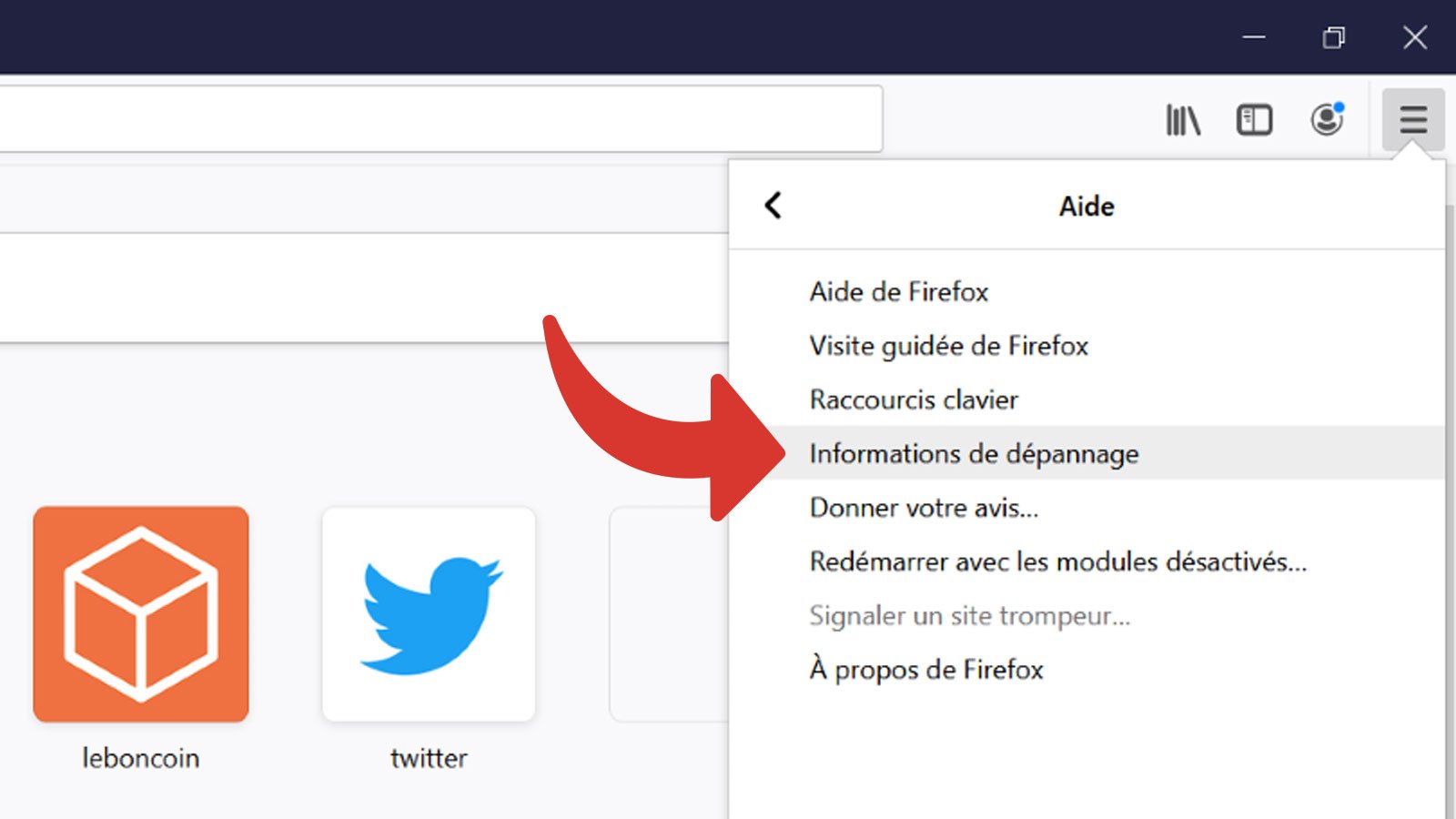This screenshot has width=1456, height=819.
Task: Open the twitter shortcut tile
Action: (429, 614)
